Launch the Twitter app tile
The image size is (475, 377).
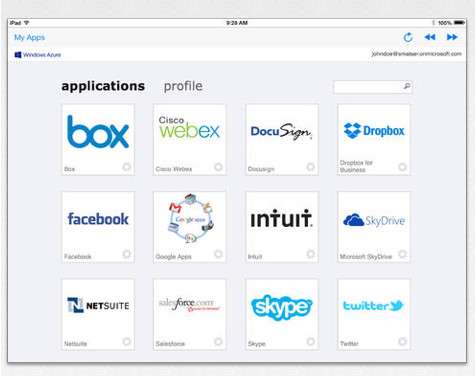click(x=374, y=314)
